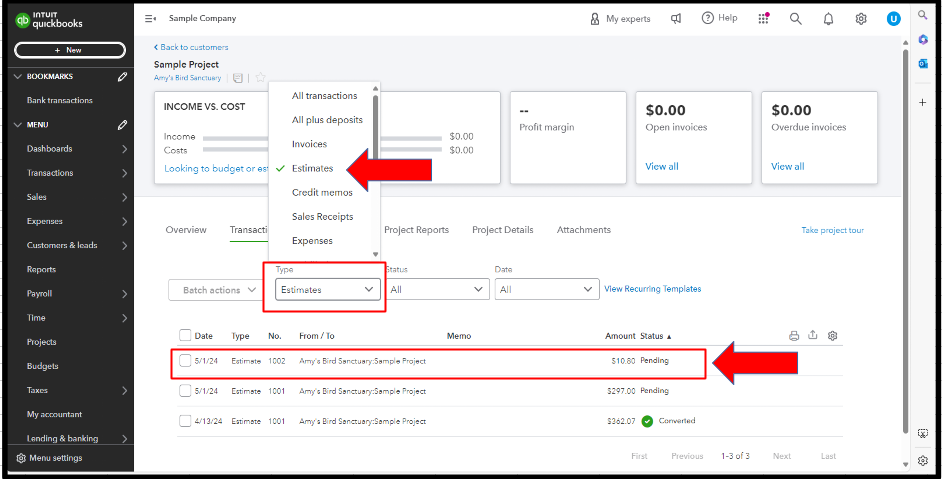Click the New button
The width and height of the screenshot is (942, 479).
coord(70,50)
